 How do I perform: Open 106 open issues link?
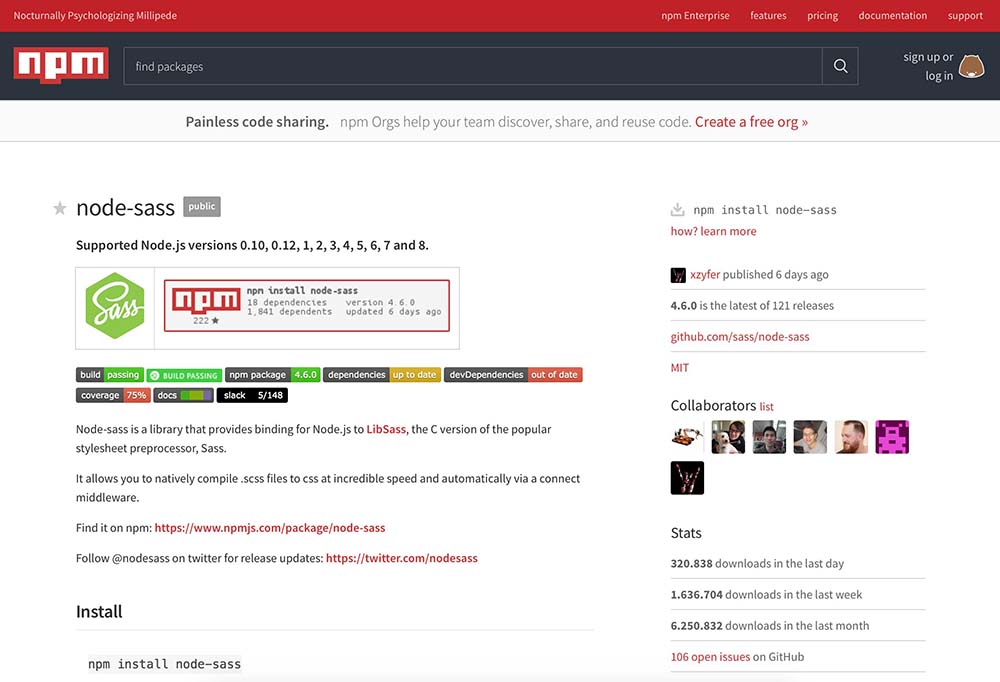710,657
